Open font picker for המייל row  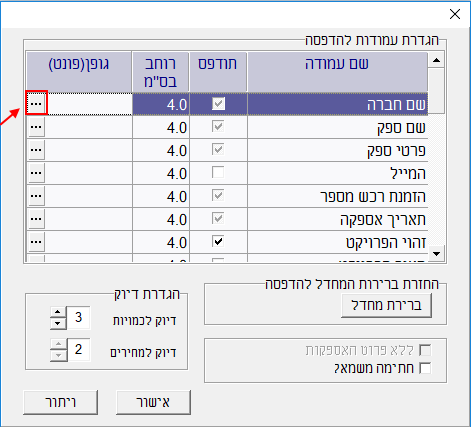pos(36,173)
